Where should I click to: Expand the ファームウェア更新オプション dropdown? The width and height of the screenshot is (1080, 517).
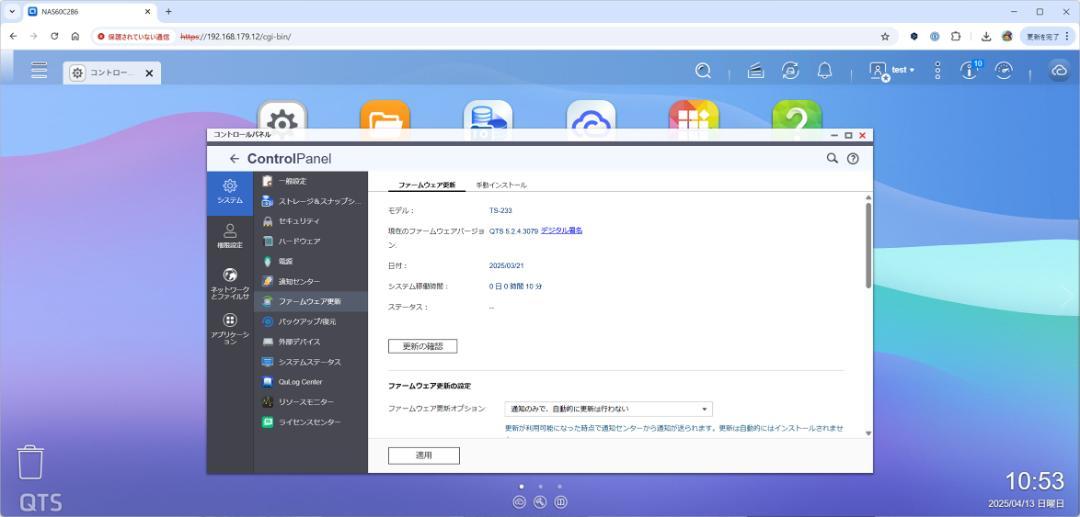pyautogui.click(x=608, y=409)
